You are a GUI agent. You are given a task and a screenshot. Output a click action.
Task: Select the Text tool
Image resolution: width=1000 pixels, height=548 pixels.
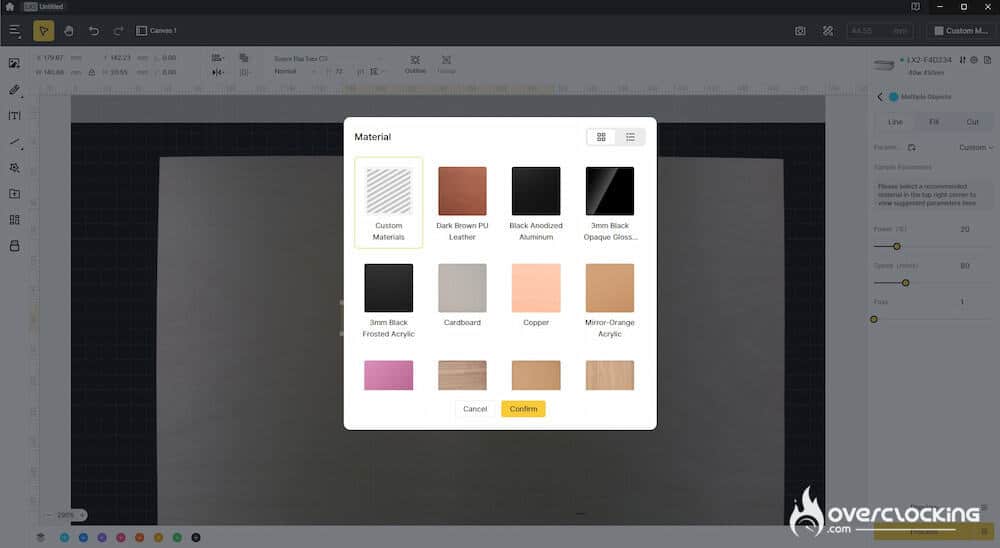point(14,115)
